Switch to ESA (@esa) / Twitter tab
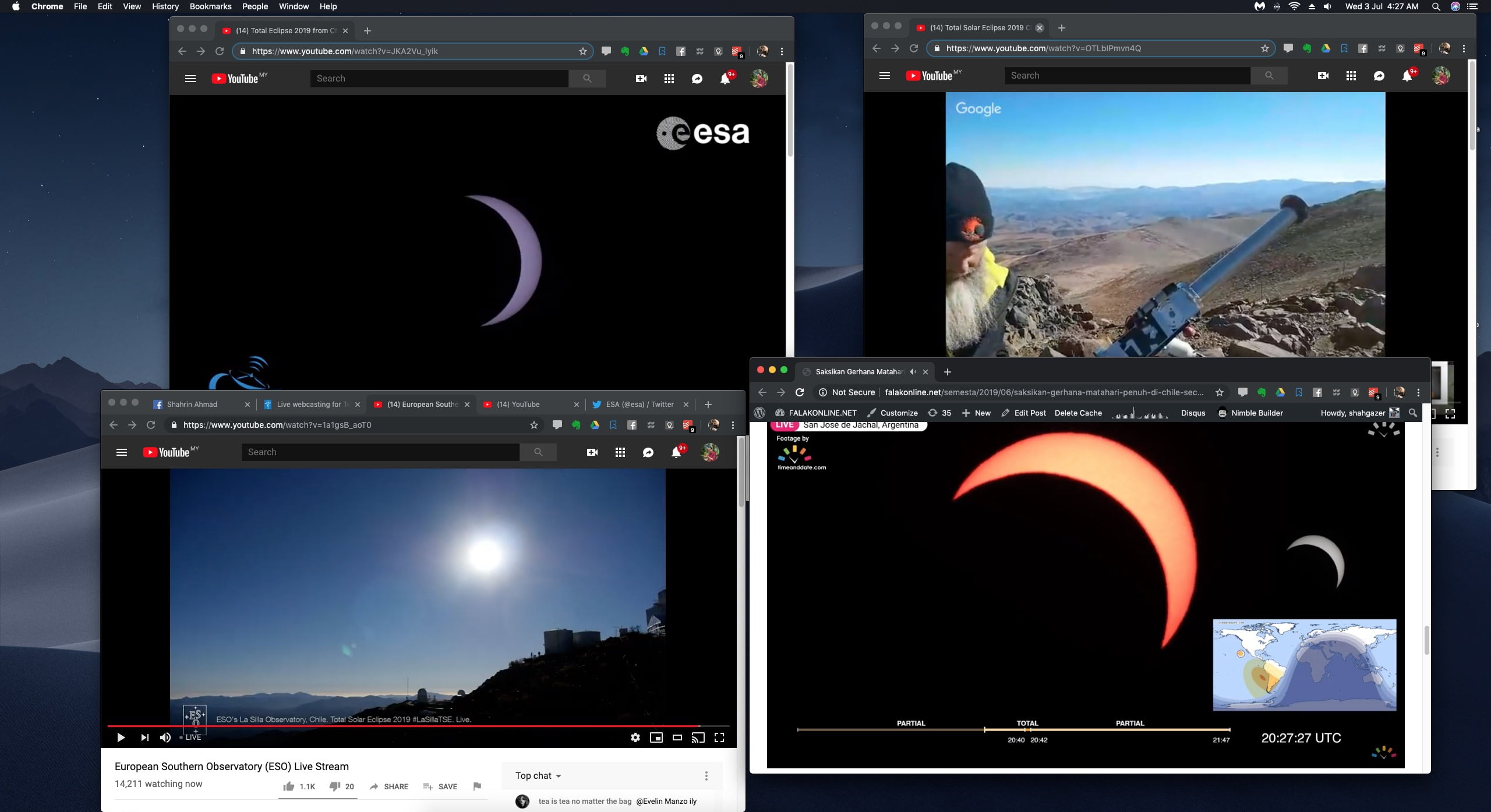The width and height of the screenshot is (1491, 812). click(639, 405)
